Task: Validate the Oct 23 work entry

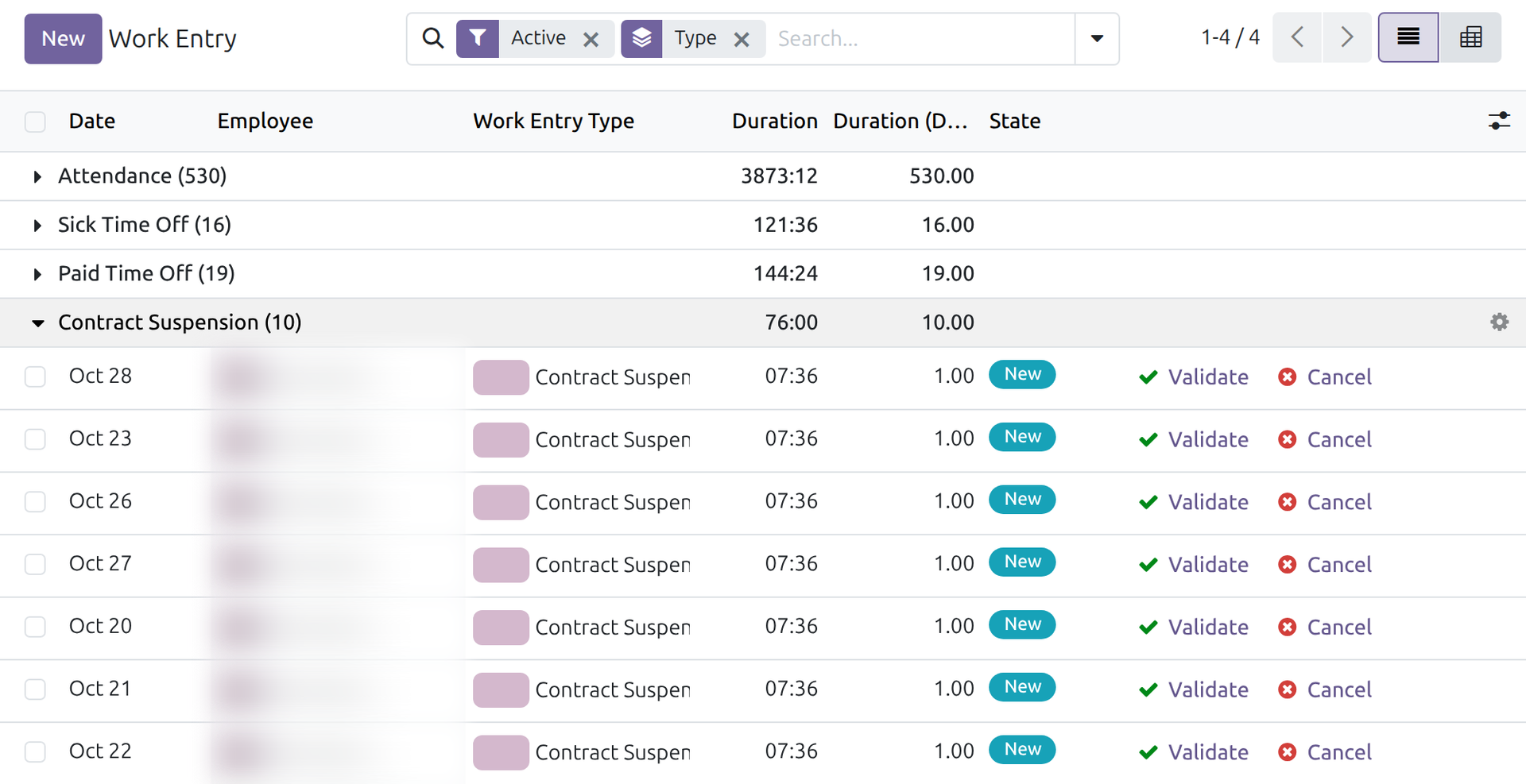Action: (x=1193, y=439)
